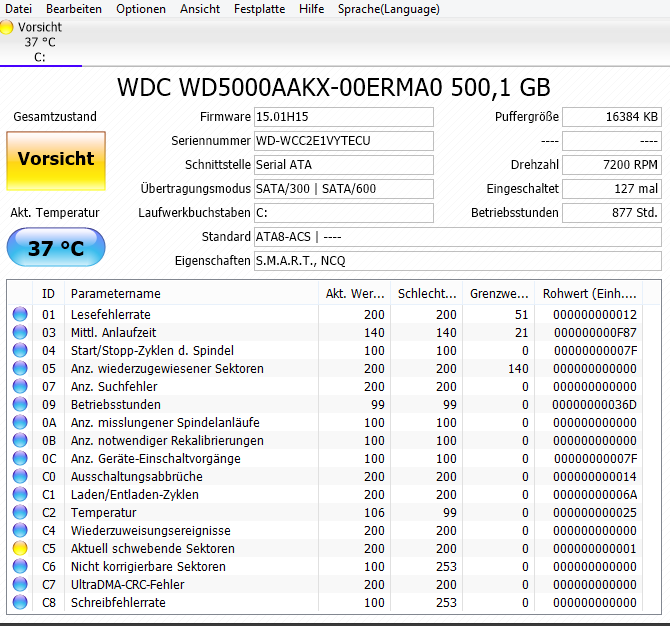The image size is (670, 626).
Task: Click the Schnittstelle field Serial ATA
Action: tap(344, 165)
